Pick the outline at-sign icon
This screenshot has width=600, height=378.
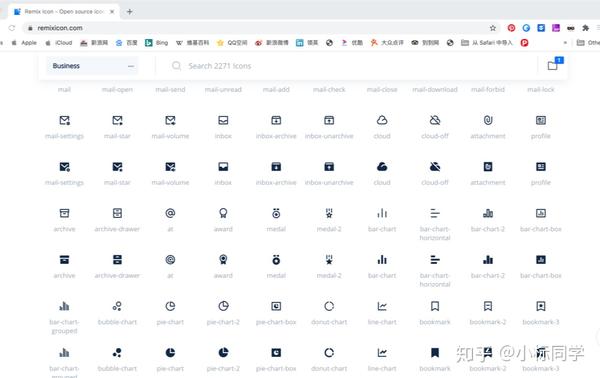click(170, 213)
